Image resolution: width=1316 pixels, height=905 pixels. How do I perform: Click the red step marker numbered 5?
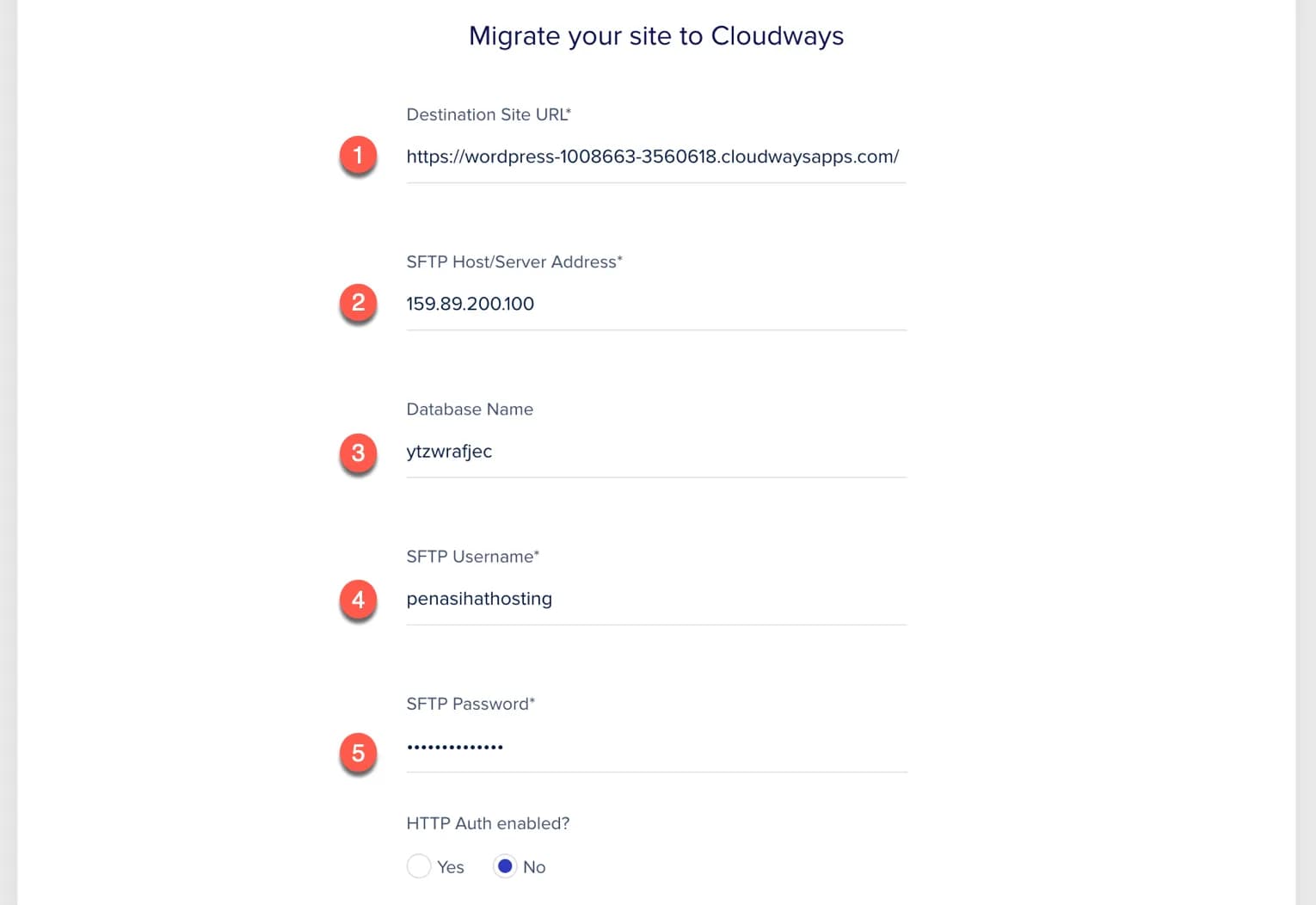[x=358, y=752]
